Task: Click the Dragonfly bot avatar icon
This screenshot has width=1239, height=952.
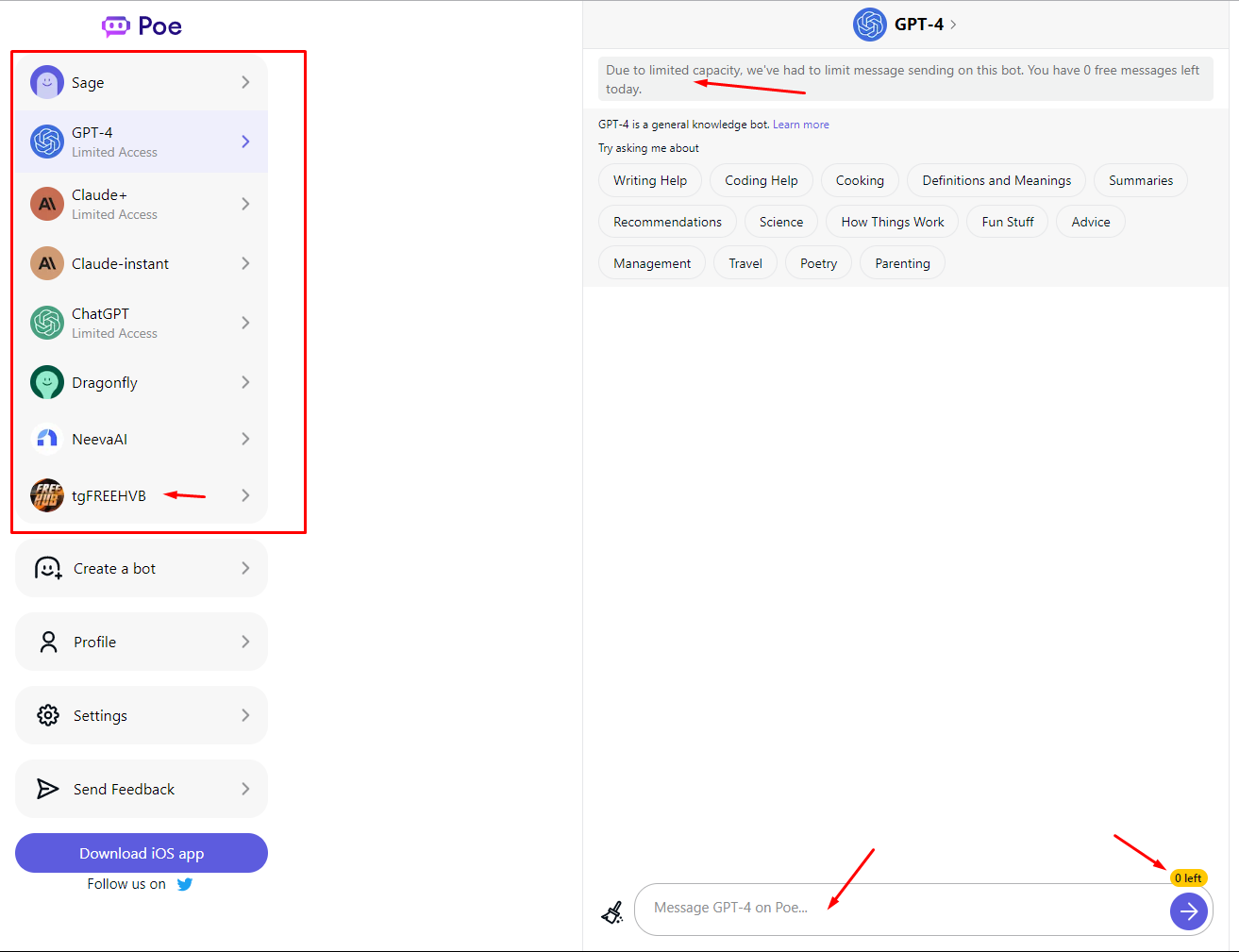Action: coord(46,382)
